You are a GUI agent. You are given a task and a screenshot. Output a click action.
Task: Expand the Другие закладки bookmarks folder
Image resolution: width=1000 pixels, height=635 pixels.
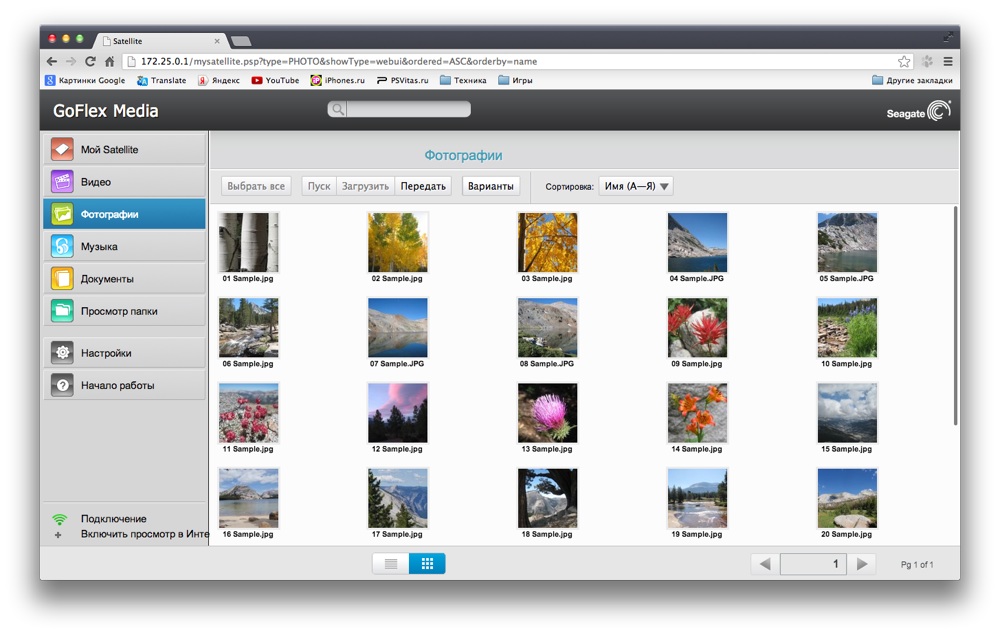(x=912, y=80)
